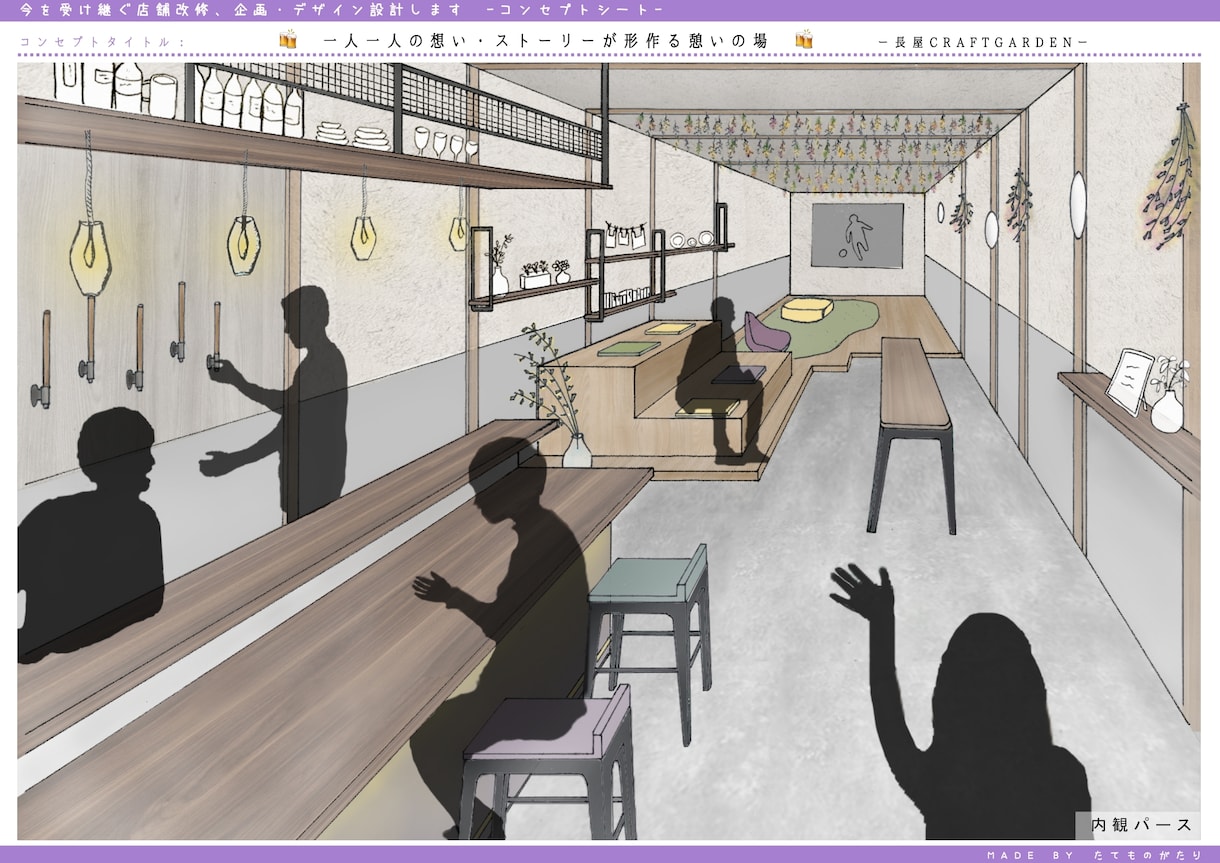Click the white vase on bar counter
The width and height of the screenshot is (1220, 863).
pyautogui.click(x=577, y=451)
